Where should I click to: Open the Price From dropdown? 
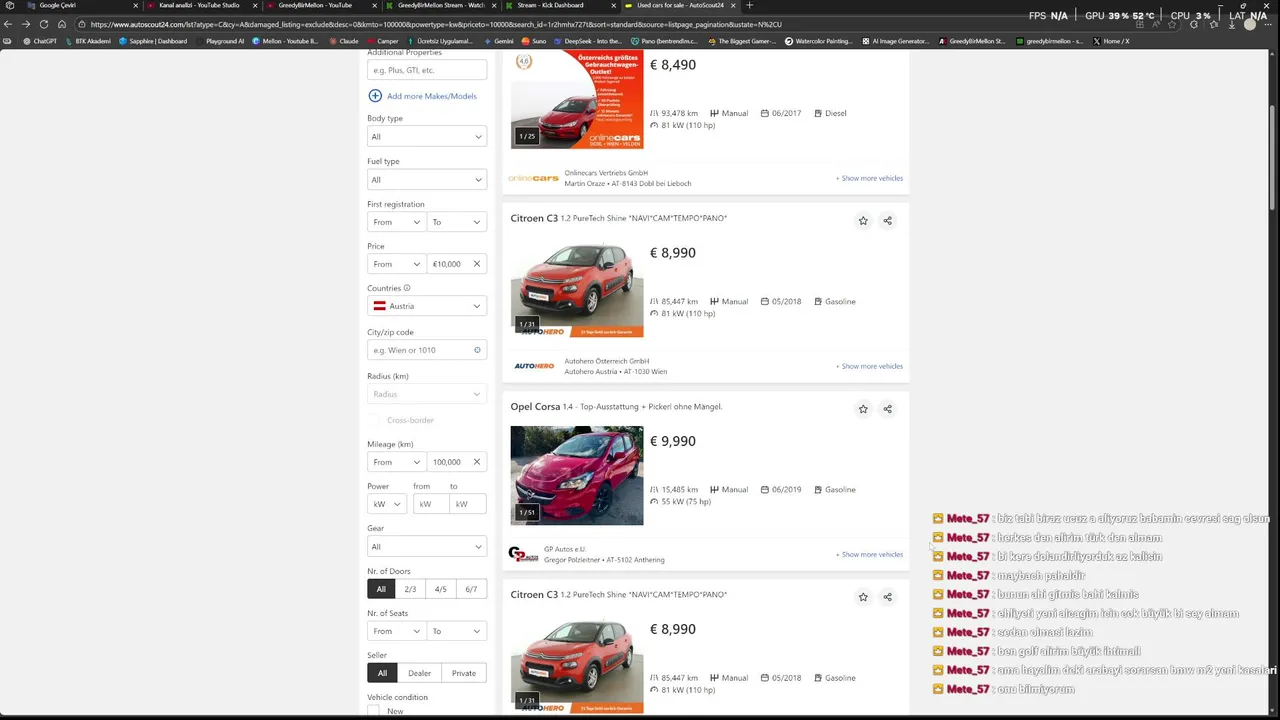(x=396, y=264)
